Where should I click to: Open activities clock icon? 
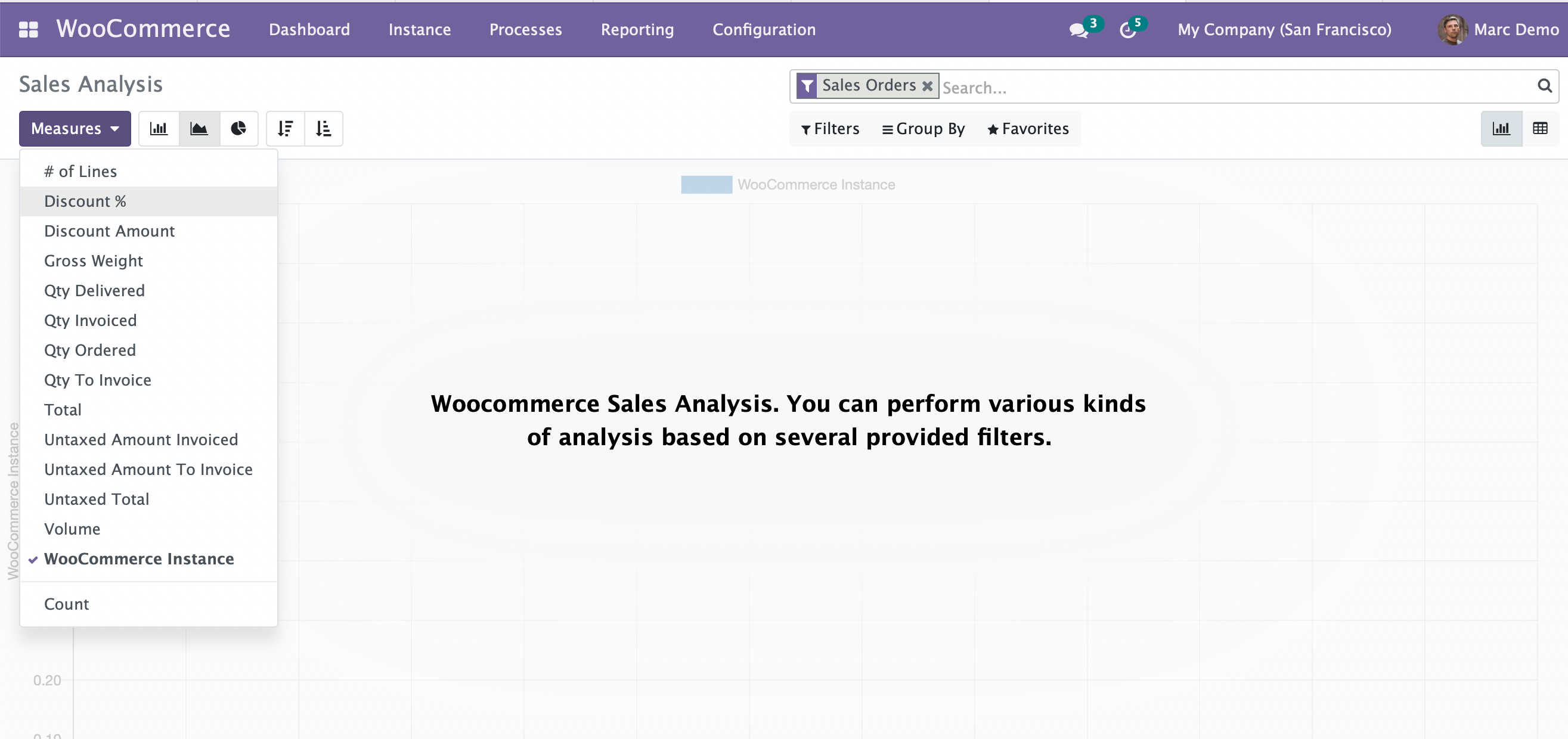(x=1128, y=30)
